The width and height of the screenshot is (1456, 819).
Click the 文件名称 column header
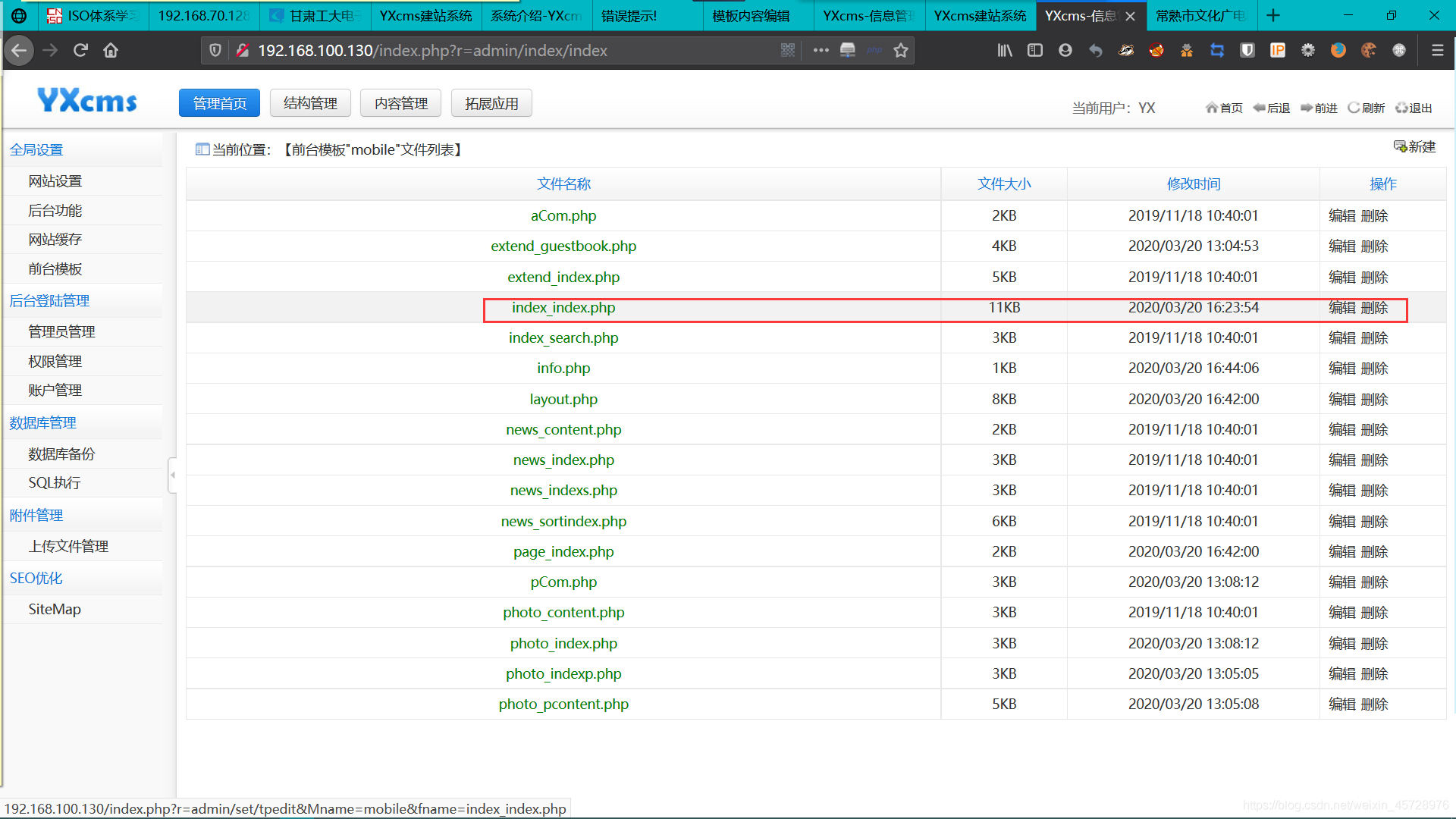tap(563, 184)
